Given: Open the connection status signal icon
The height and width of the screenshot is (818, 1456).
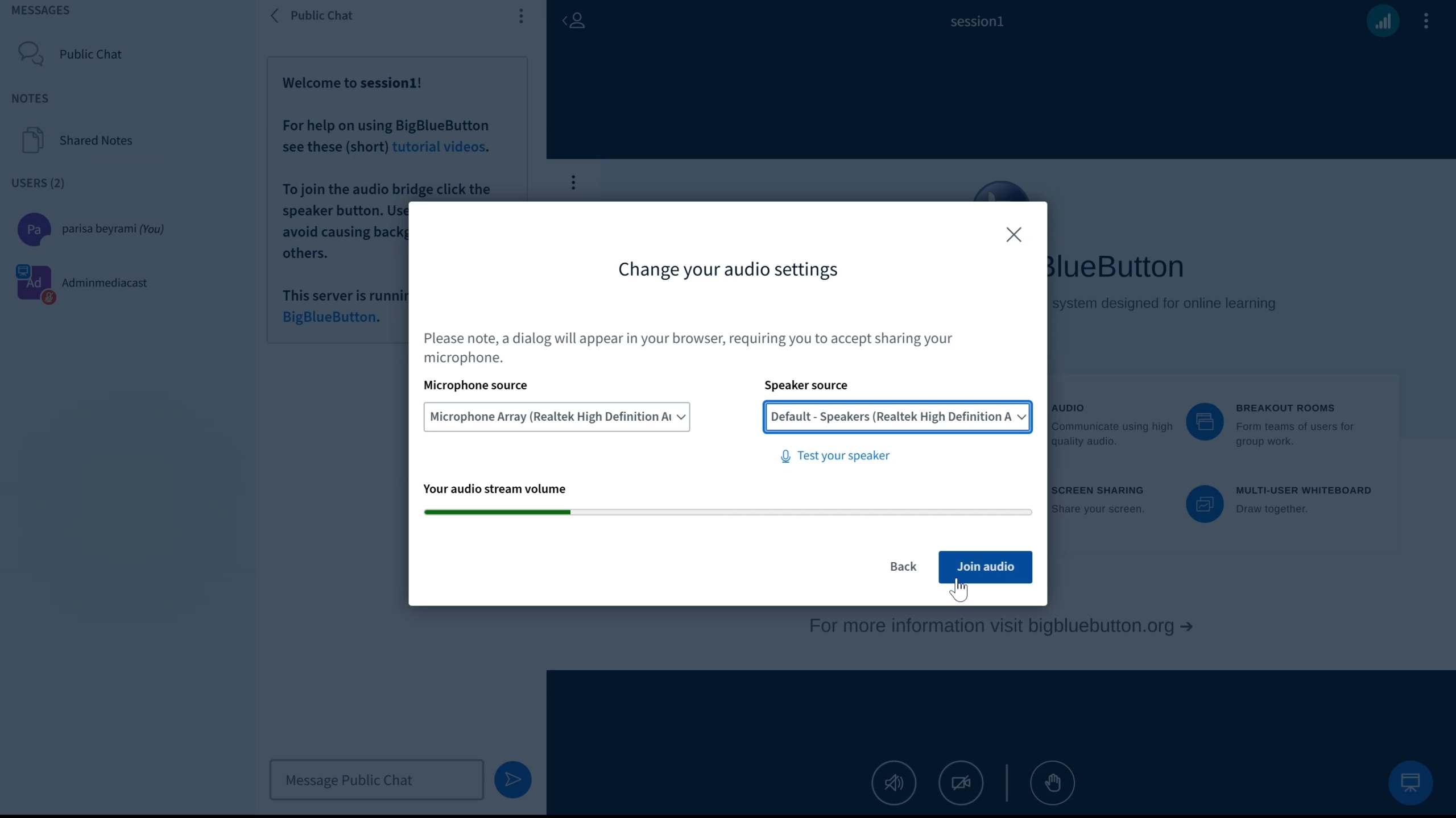Looking at the screenshot, I should coord(1382,22).
